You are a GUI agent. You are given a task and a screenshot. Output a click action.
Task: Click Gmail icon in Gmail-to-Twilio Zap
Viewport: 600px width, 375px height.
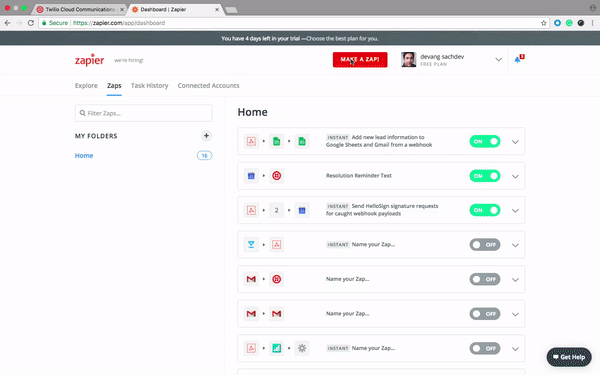coord(251,279)
